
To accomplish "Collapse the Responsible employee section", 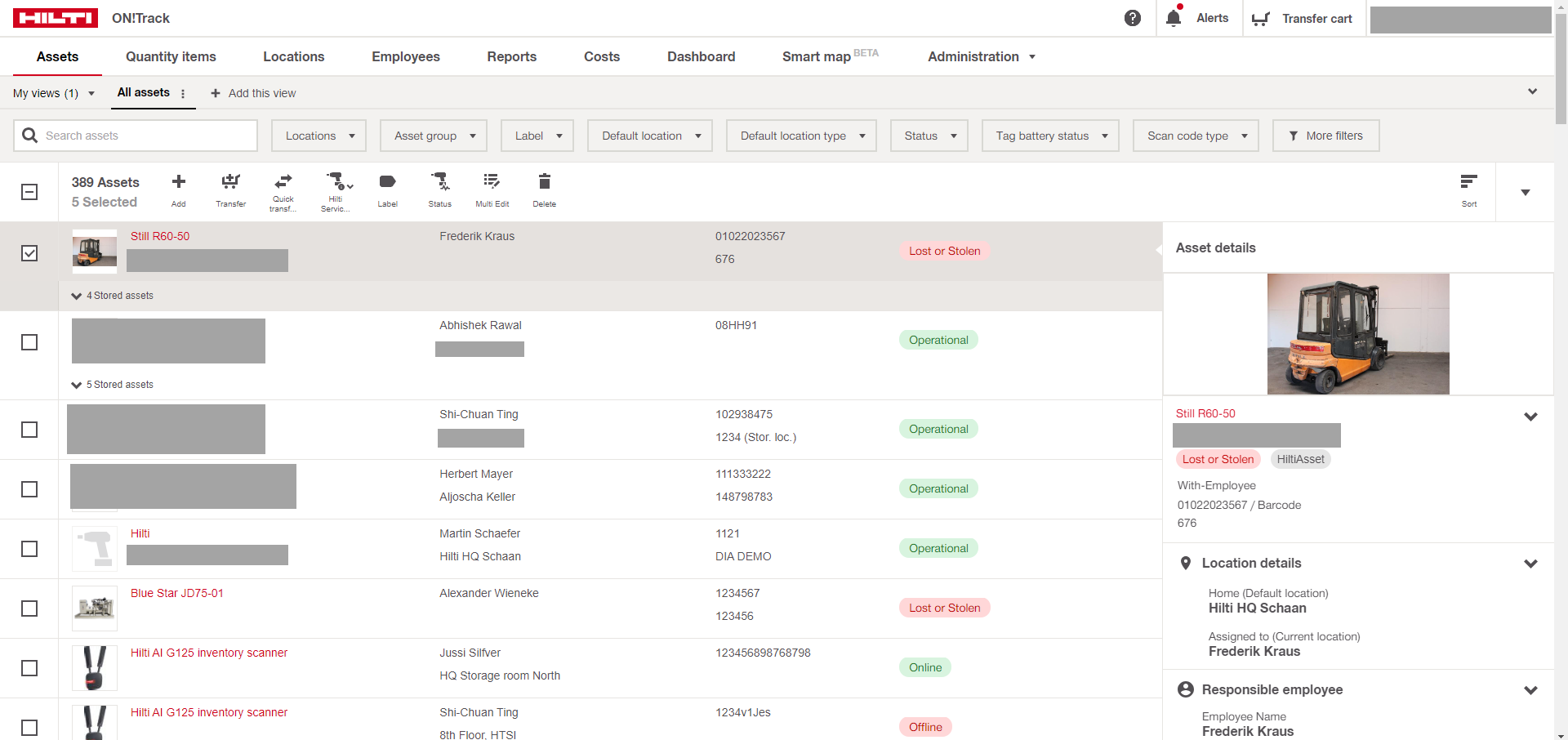I will [1531, 690].
